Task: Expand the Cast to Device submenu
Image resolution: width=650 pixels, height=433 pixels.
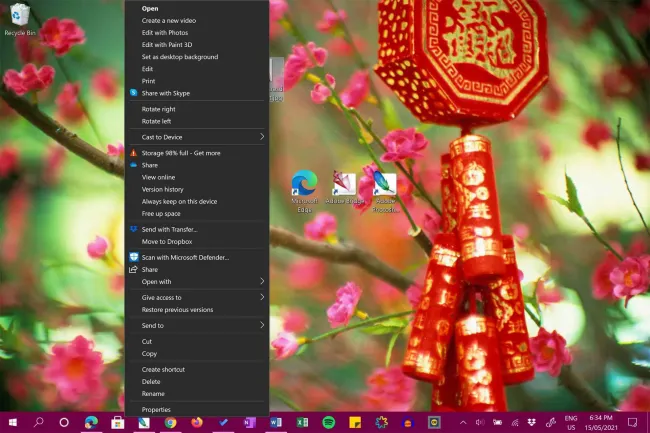Action: (196, 137)
